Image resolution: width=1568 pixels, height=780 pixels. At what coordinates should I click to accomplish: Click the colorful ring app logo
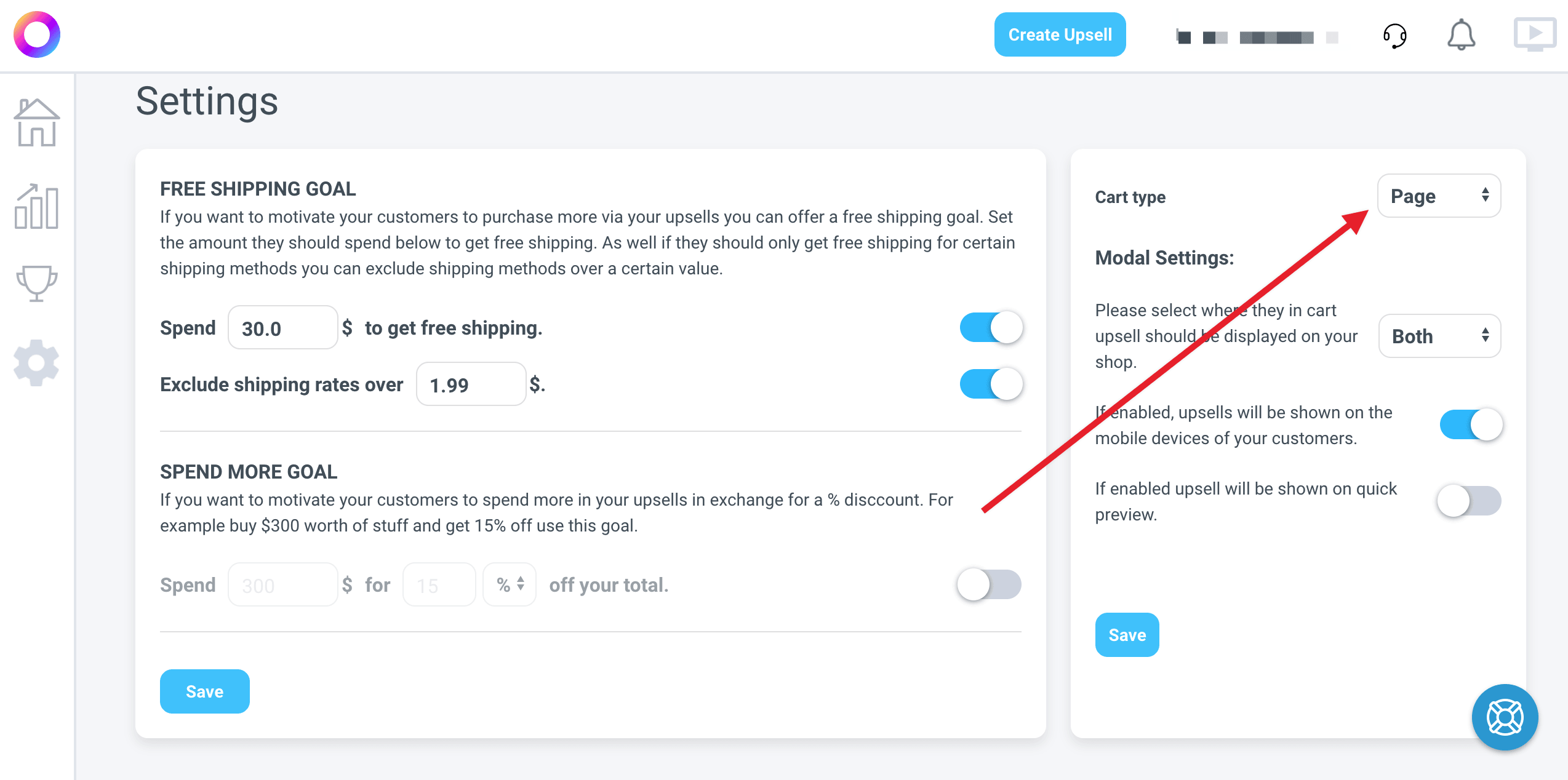tap(37, 34)
